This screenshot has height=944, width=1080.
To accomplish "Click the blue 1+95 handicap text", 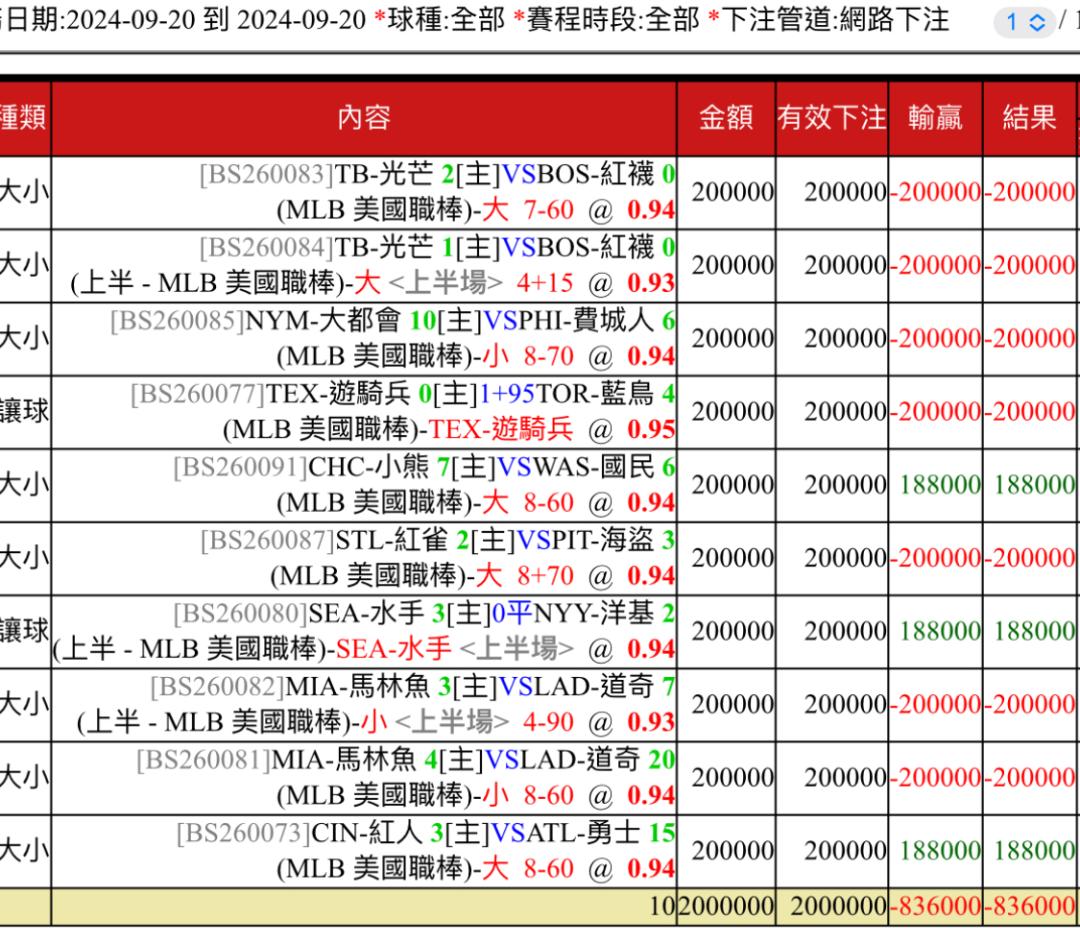I will (x=507, y=394).
